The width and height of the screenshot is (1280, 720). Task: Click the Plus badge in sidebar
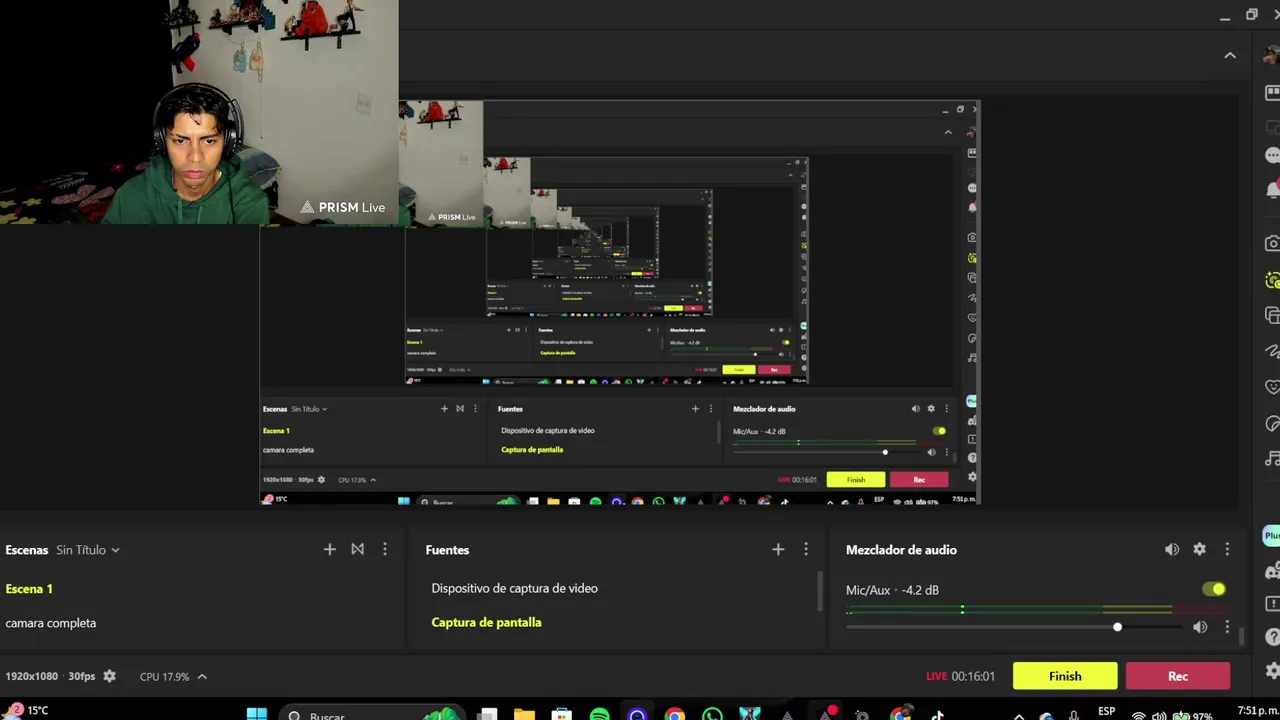coord(1272,535)
